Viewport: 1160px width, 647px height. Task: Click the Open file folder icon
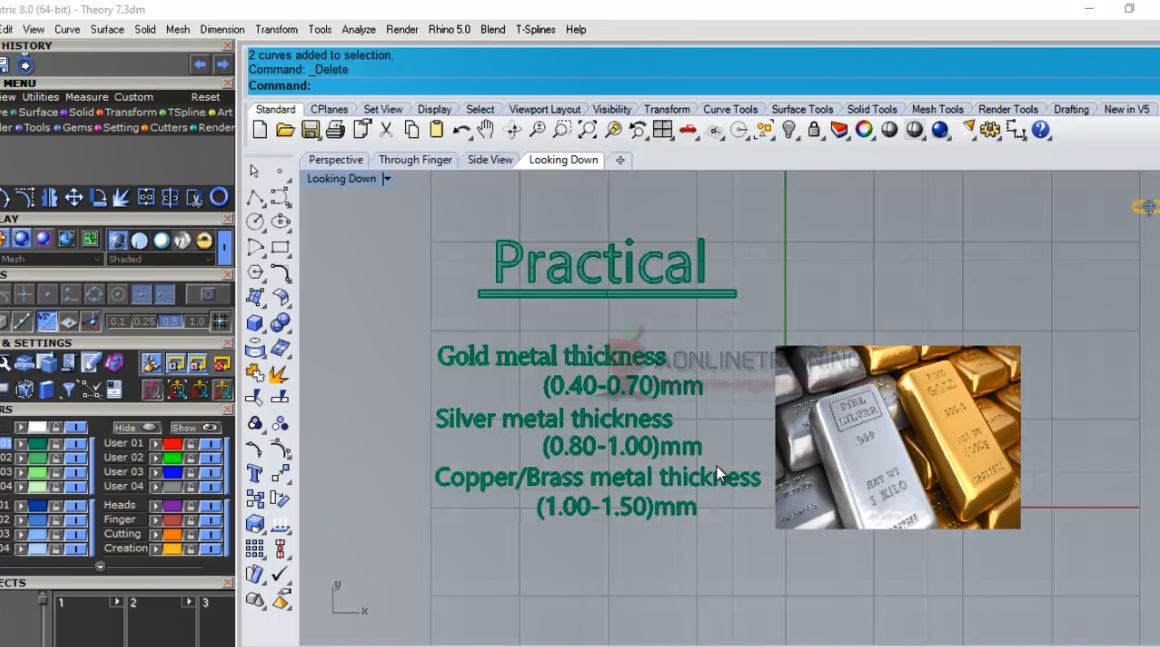click(285, 130)
